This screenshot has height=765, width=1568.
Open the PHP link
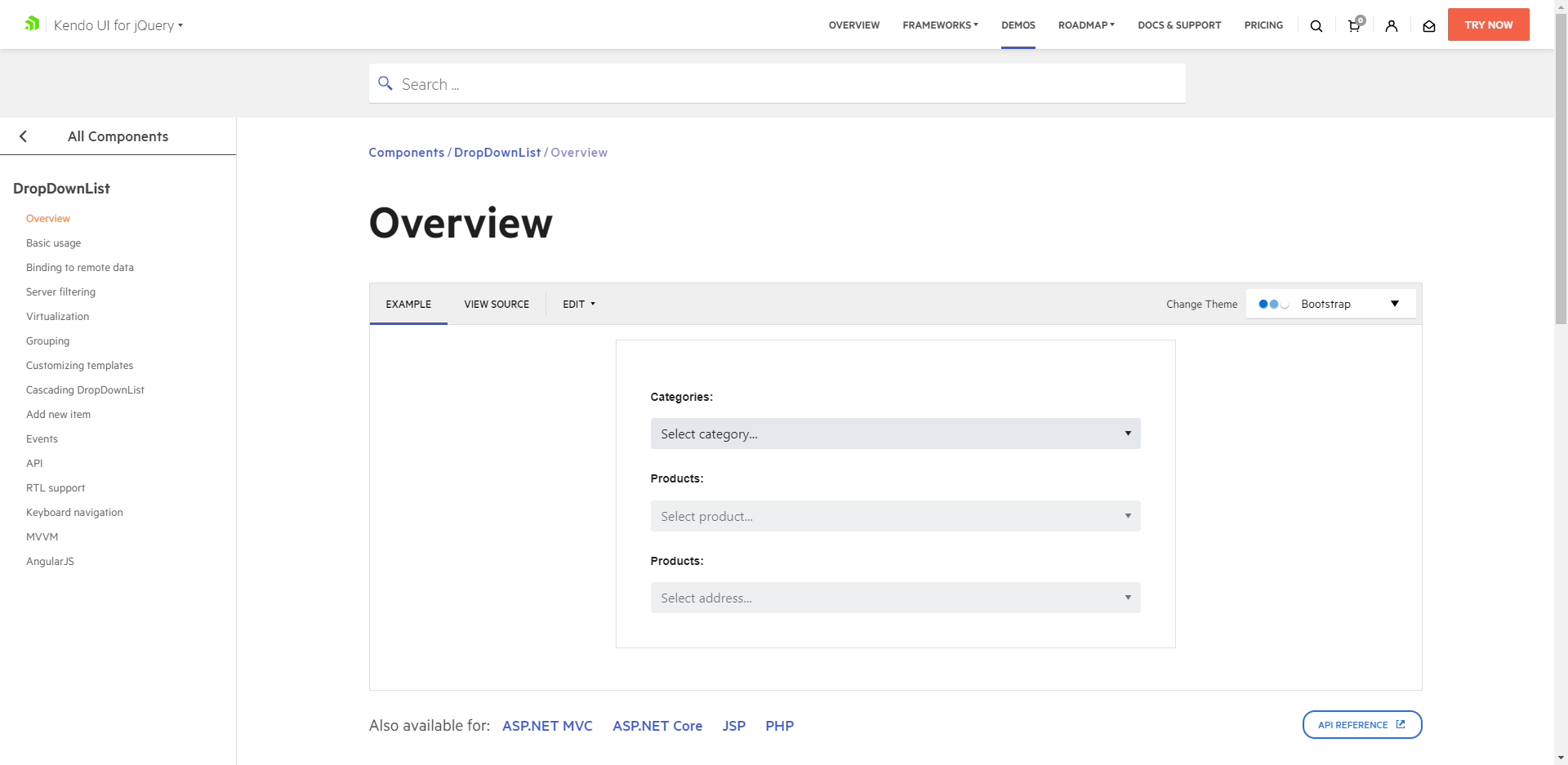click(779, 726)
